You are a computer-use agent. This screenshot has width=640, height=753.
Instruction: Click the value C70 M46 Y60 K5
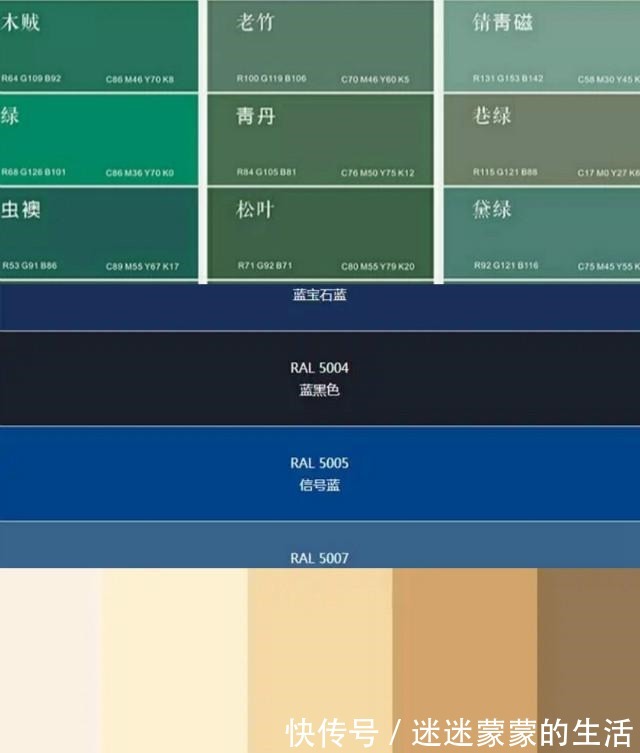coord(375,79)
